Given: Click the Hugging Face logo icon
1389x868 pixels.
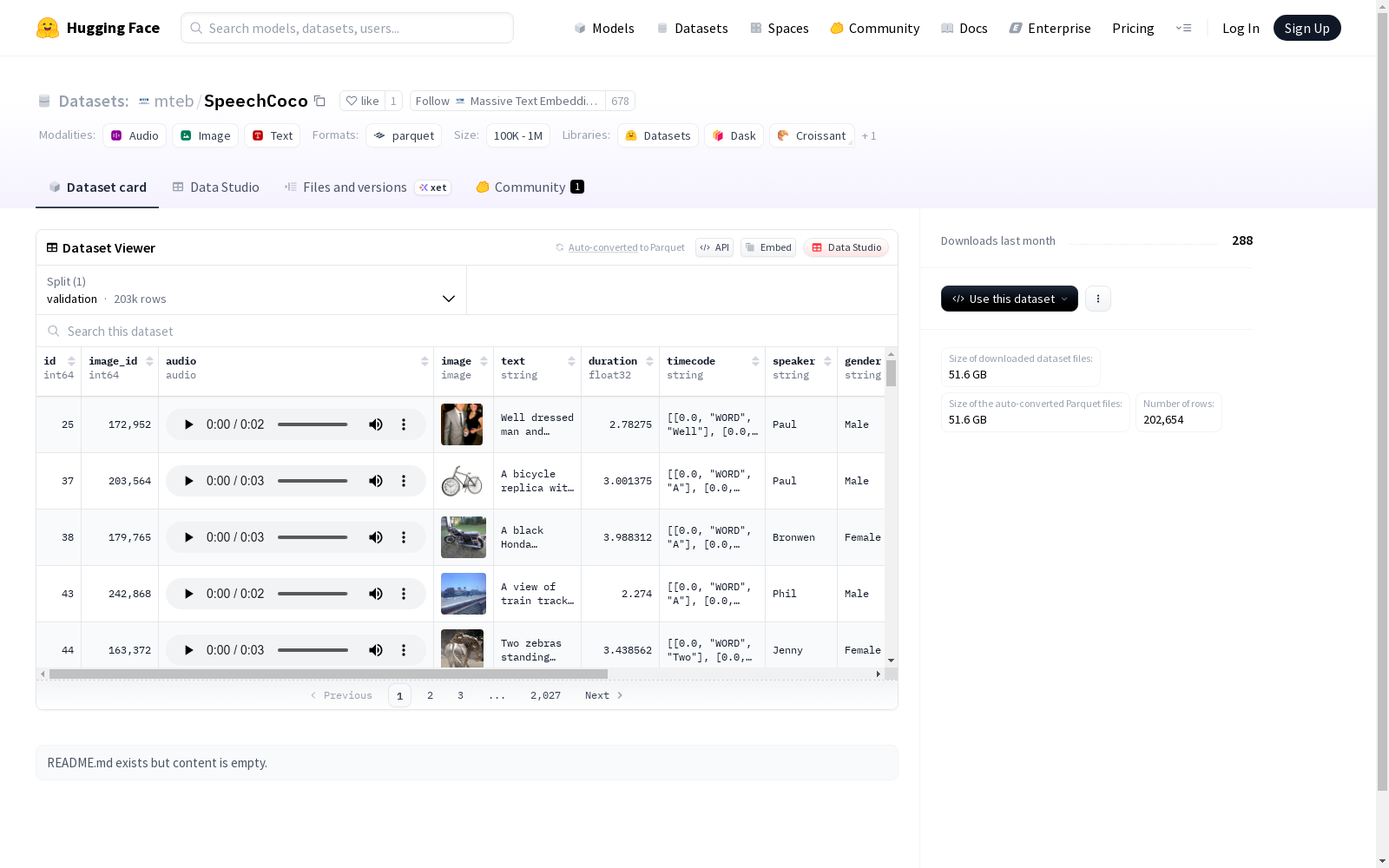Looking at the screenshot, I should 48,28.
